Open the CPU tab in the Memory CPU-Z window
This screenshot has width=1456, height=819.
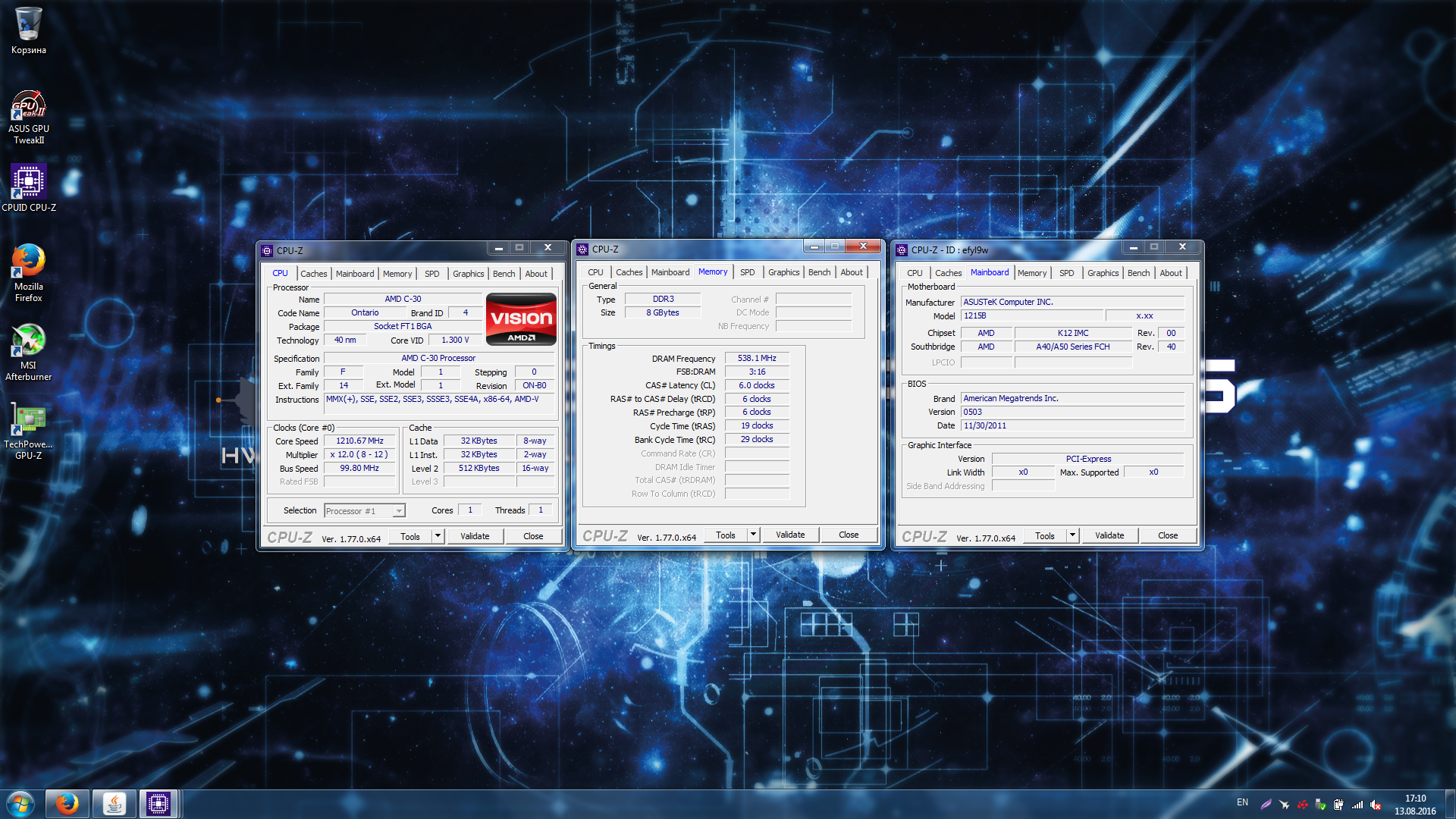point(595,272)
